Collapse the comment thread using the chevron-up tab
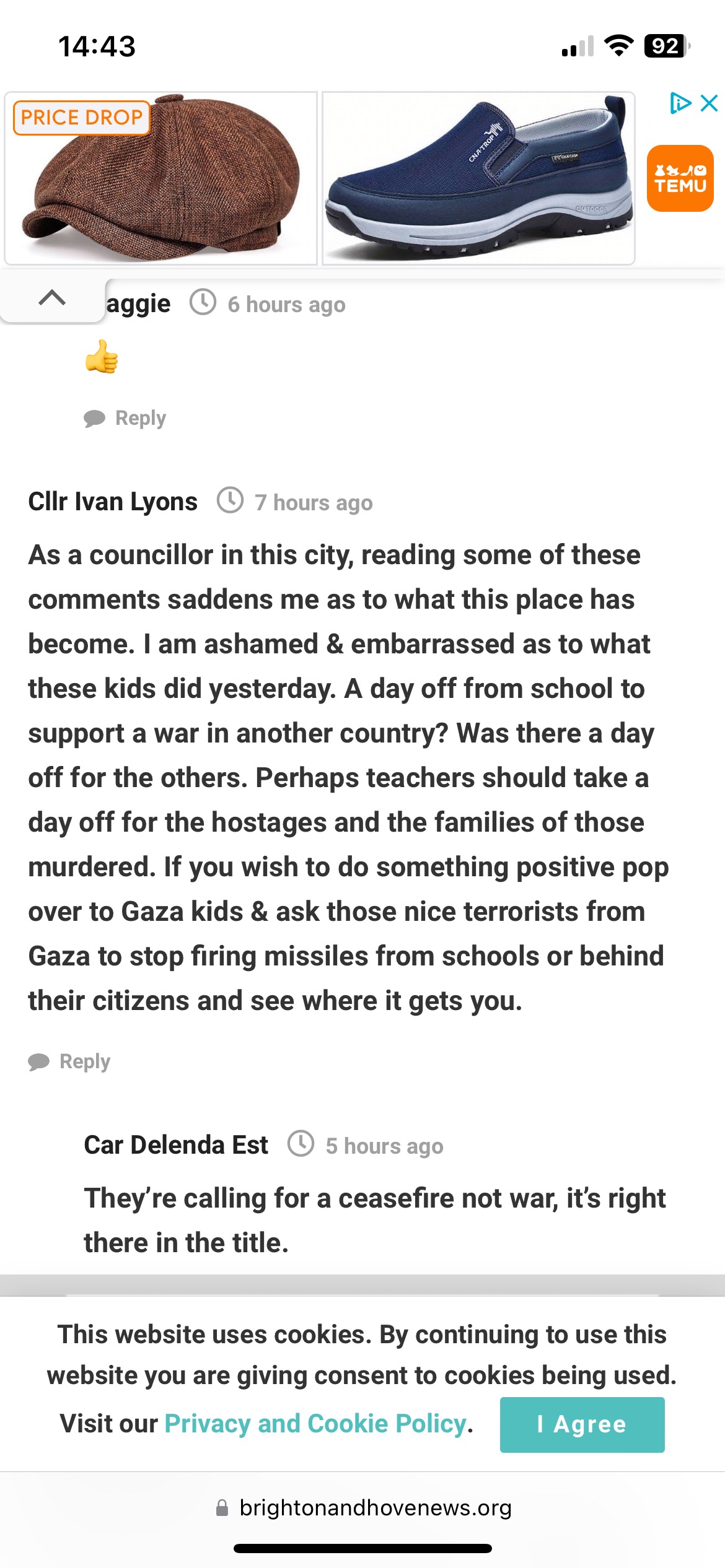725x1568 pixels. (x=52, y=298)
